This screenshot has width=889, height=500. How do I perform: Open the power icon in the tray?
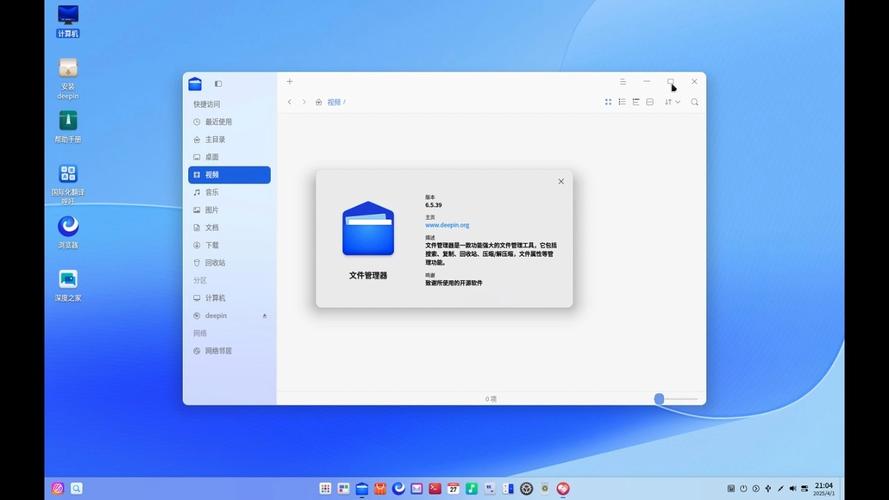point(743,488)
